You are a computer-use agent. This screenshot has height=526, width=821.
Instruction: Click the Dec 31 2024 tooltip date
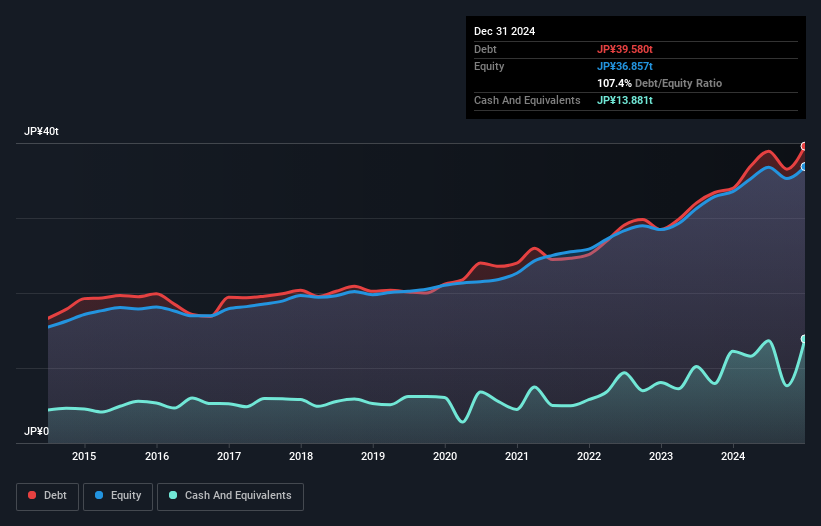(x=504, y=31)
